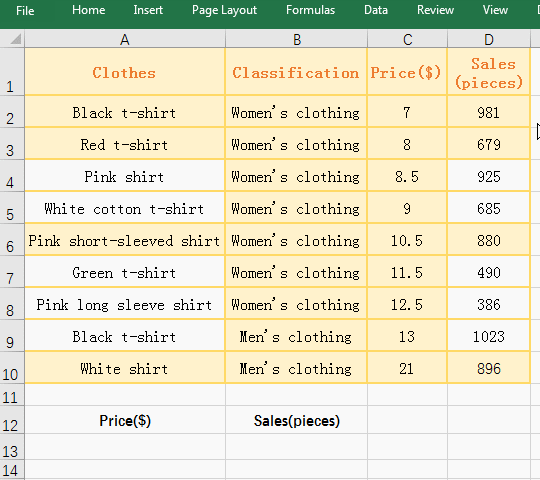
Task: Click the price cell showing 12.5
Action: point(407,304)
